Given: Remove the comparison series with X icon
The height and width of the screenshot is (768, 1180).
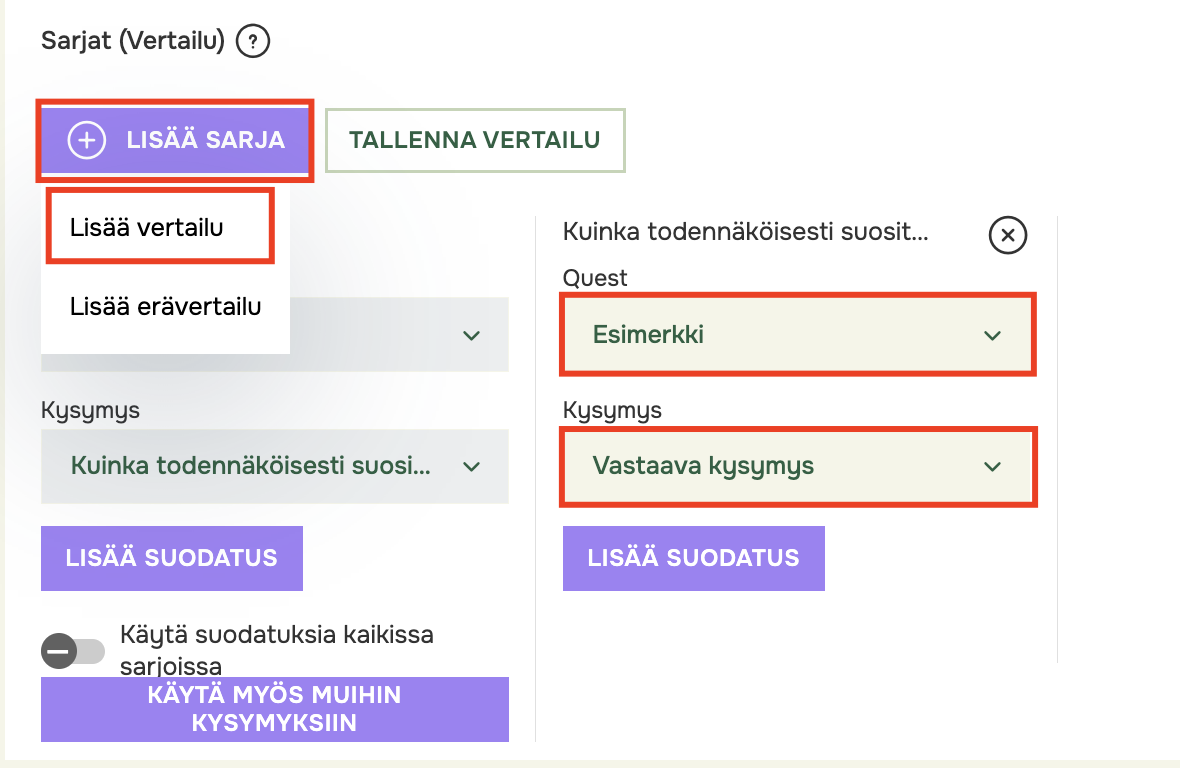Looking at the screenshot, I should 1008,235.
